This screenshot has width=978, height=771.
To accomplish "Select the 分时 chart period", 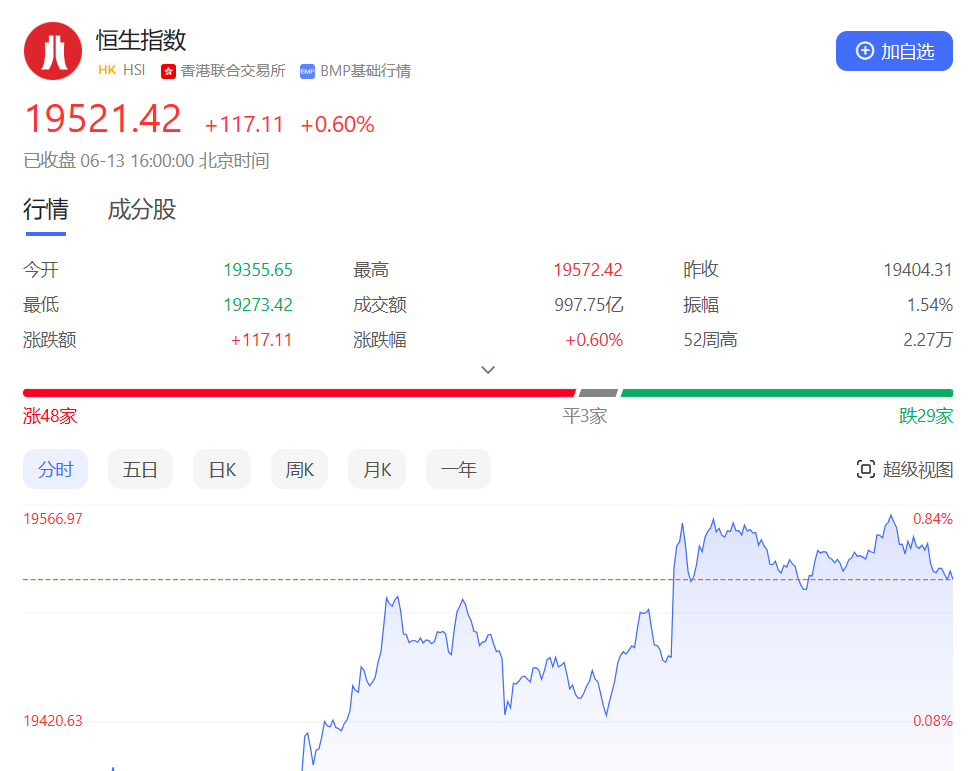I will (x=55, y=469).
